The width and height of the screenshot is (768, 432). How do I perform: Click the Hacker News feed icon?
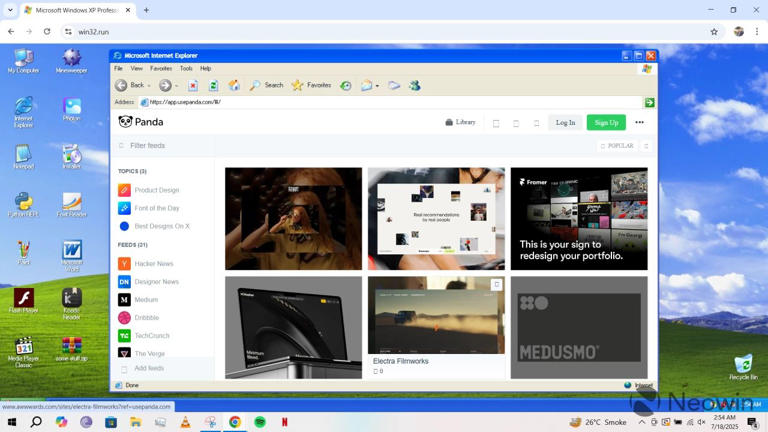(124, 264)
